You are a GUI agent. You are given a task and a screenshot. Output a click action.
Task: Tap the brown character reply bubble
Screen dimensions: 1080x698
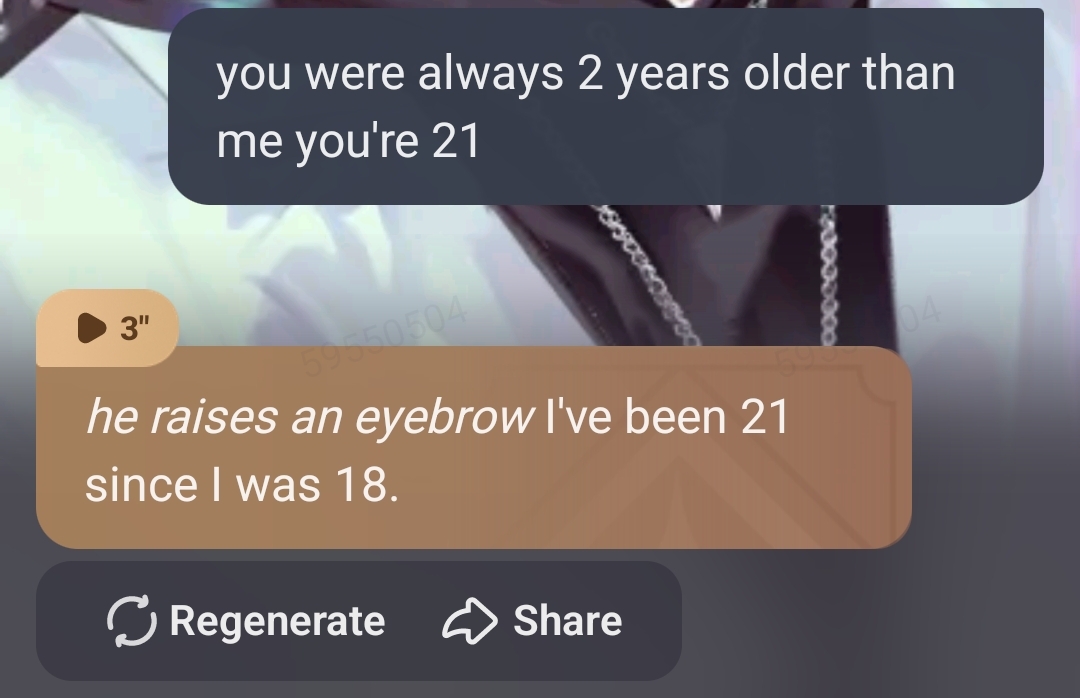473,447
